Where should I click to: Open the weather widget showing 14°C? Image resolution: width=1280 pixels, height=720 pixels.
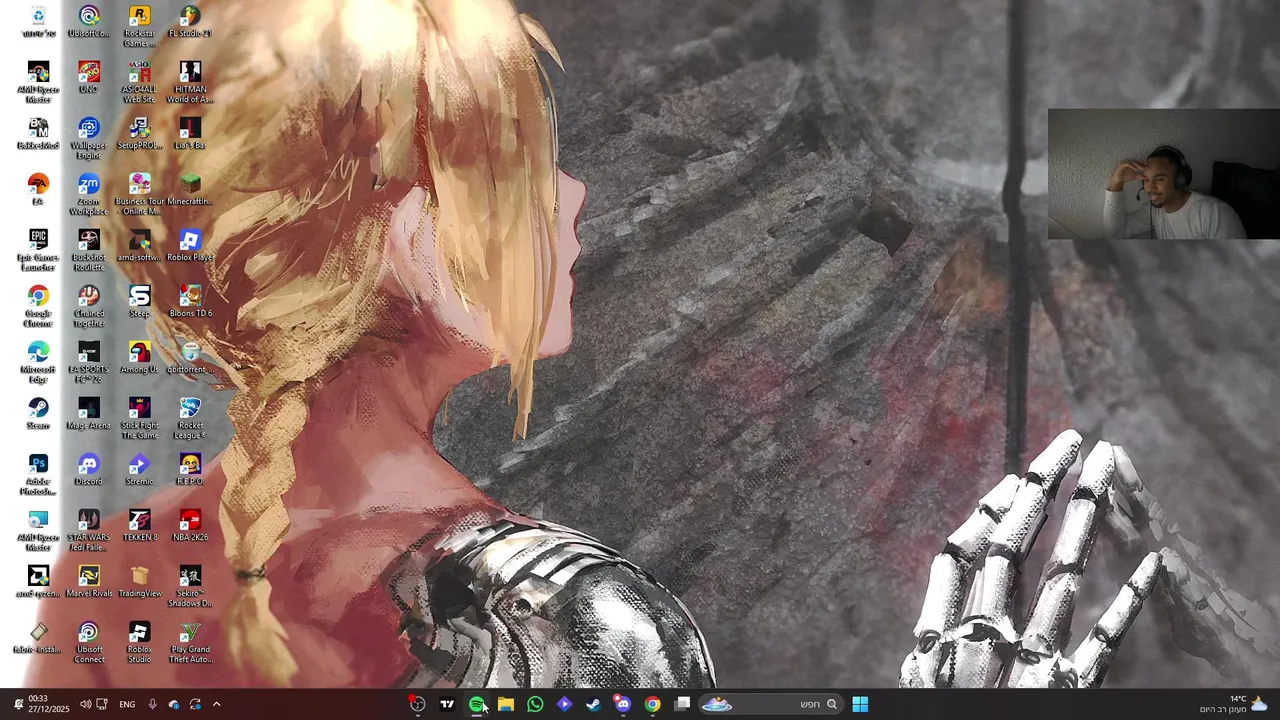click(x=1234, y=704)
